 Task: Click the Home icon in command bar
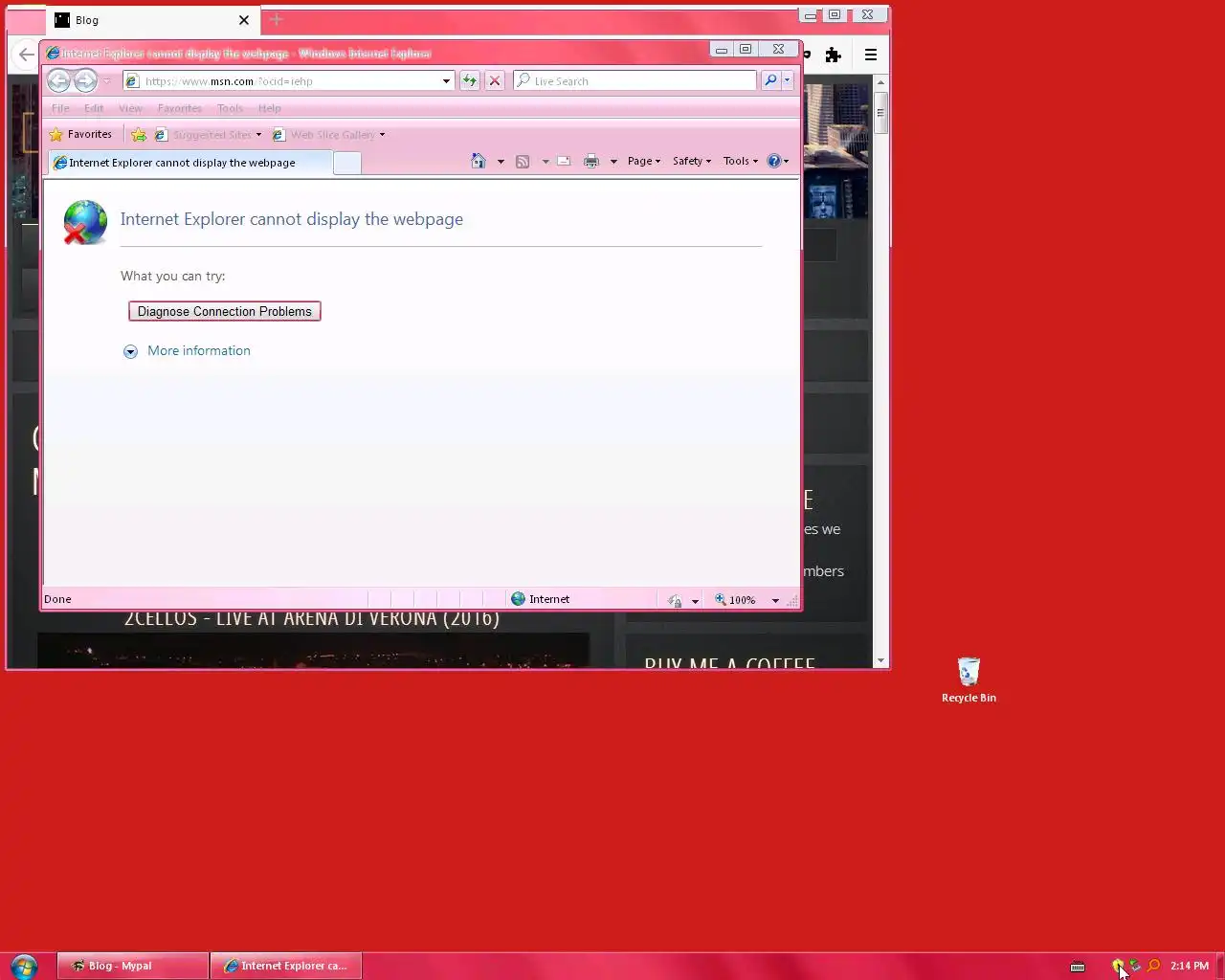point(479,161)
